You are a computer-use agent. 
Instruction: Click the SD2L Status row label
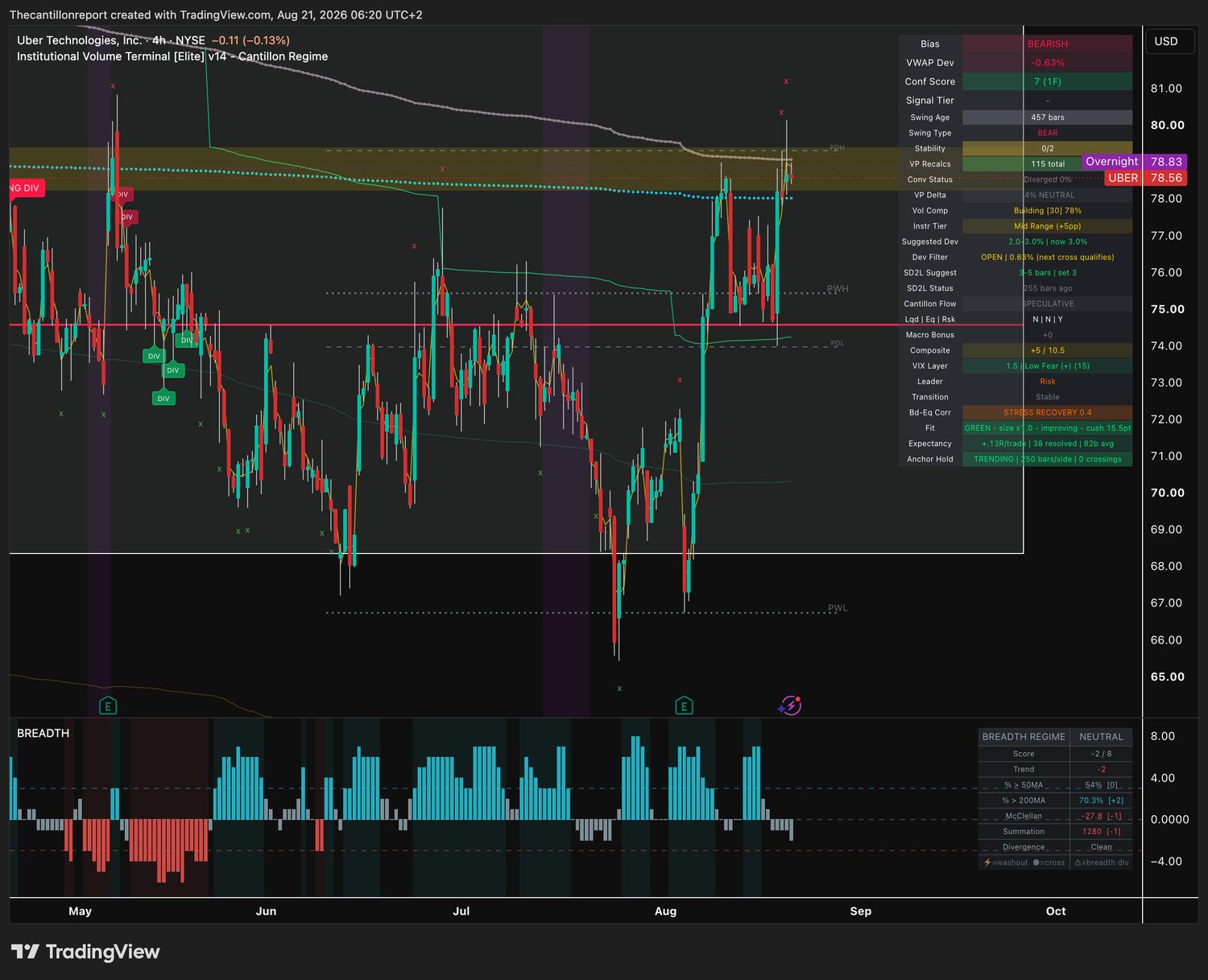[x=930, y=288]
